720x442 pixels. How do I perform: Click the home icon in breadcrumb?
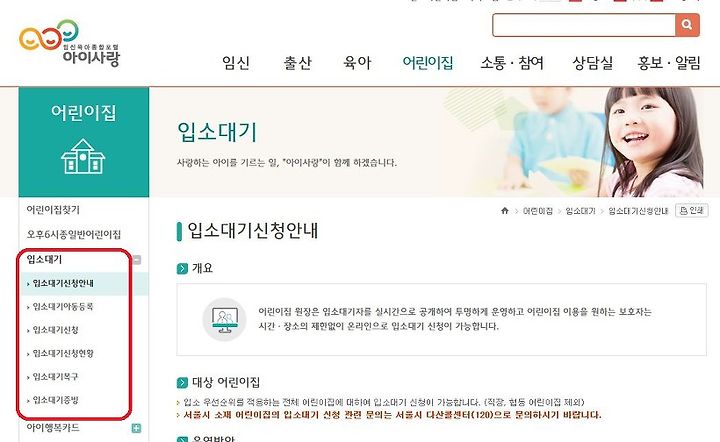505,211
